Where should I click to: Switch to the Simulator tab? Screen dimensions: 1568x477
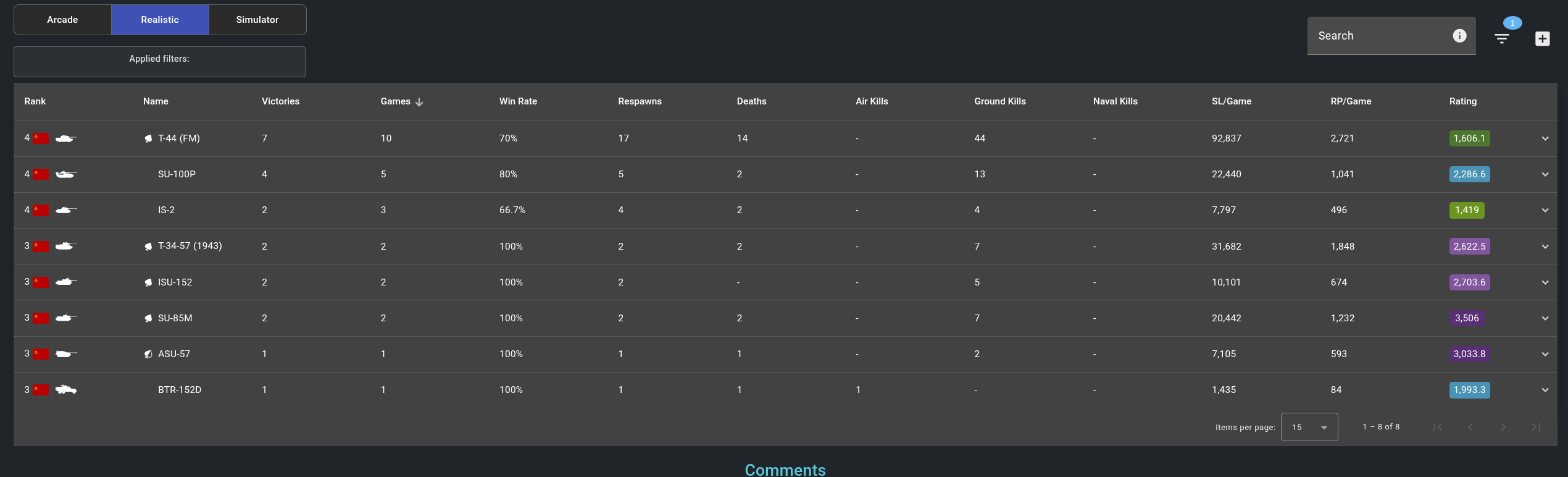[x=257, y=20]
